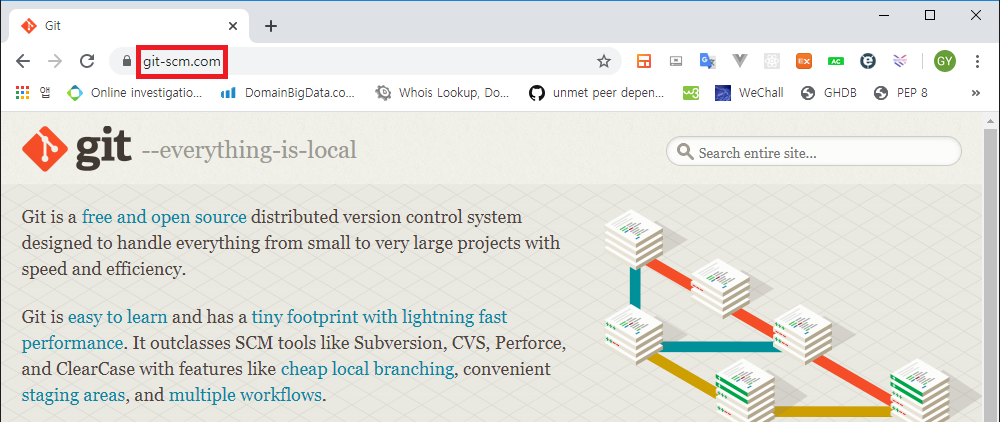Select the Git browser tab

tap(128, 26)
